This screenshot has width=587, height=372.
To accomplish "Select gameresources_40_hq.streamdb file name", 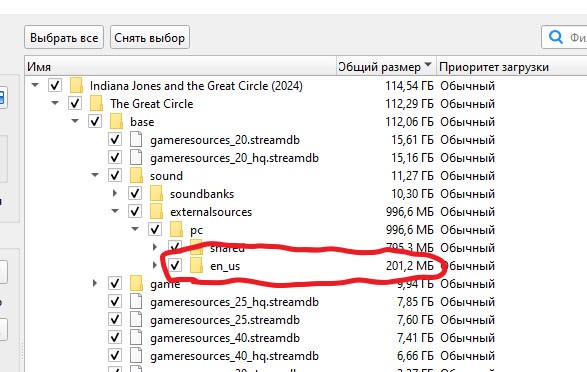I will coord(234,356).
